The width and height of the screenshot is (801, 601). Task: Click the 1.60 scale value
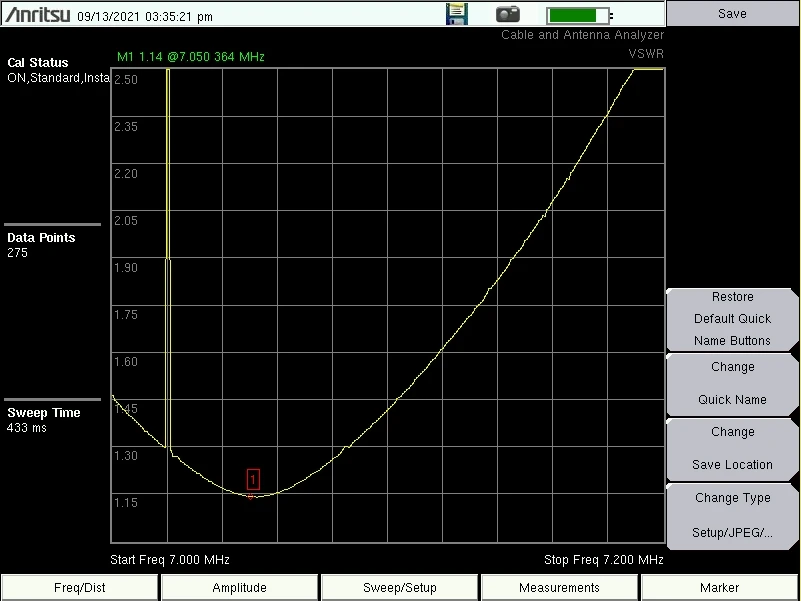(126, 362)
